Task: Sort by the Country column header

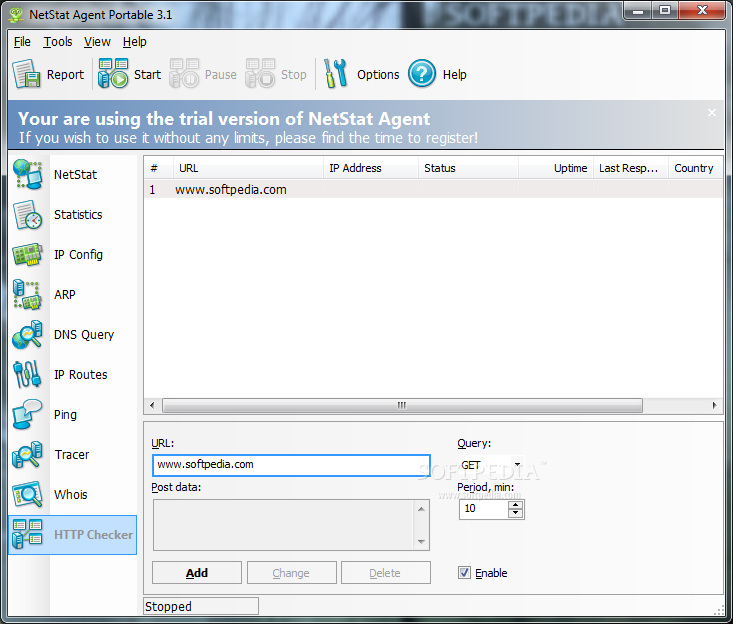Action: 696,168
